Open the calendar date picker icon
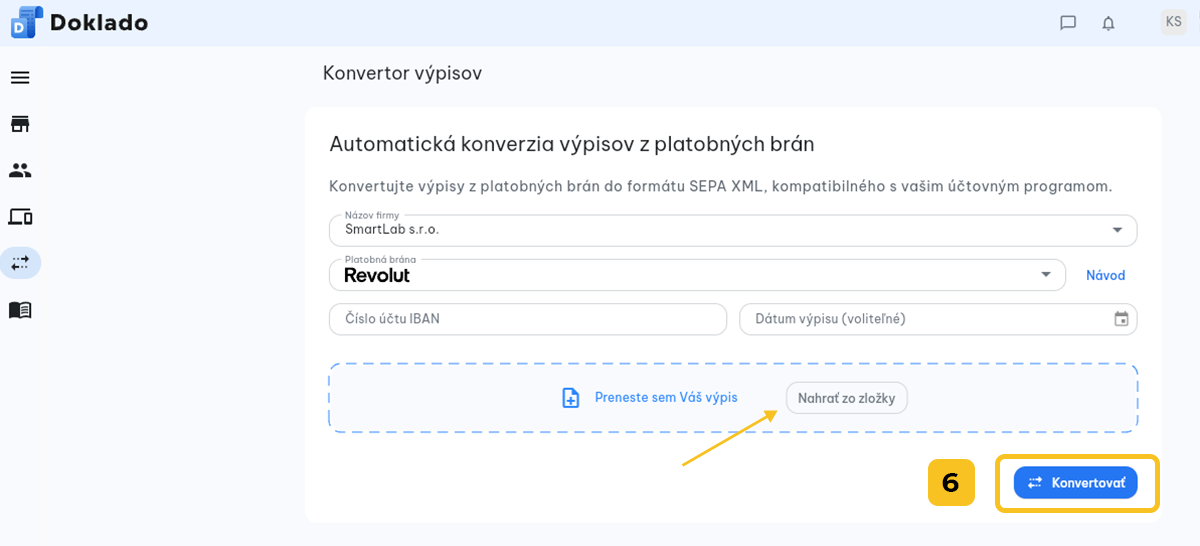 click(x=1121, y=319)
